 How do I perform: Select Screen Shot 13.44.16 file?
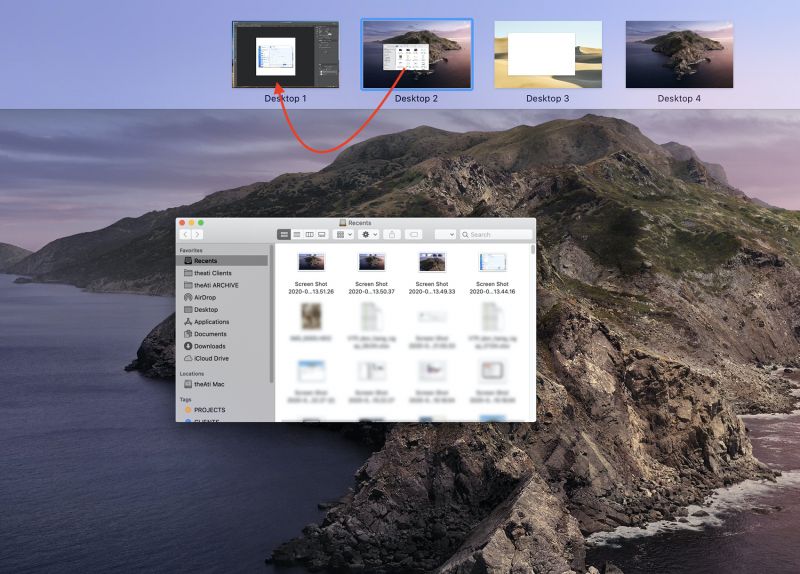pyautogui.click(x=492, y=273)
